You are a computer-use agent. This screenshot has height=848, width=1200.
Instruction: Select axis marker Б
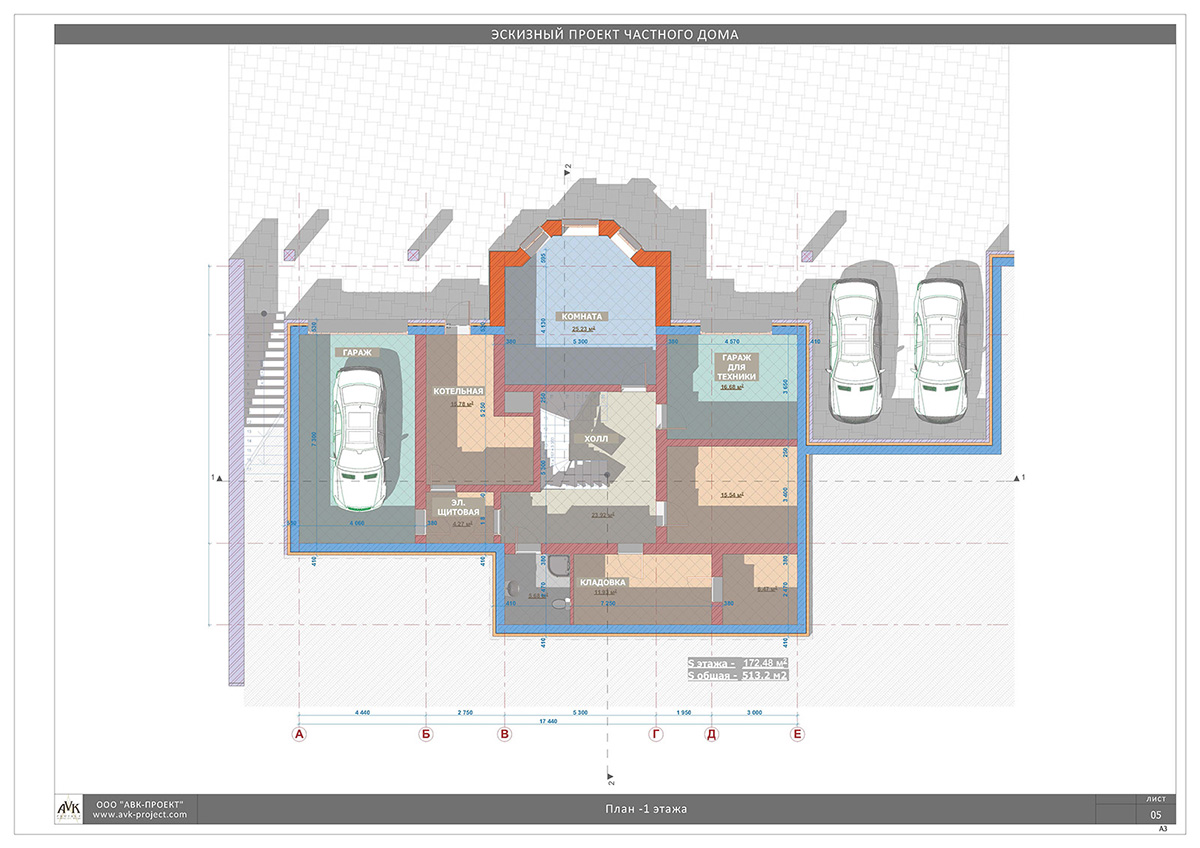(427, 735)
